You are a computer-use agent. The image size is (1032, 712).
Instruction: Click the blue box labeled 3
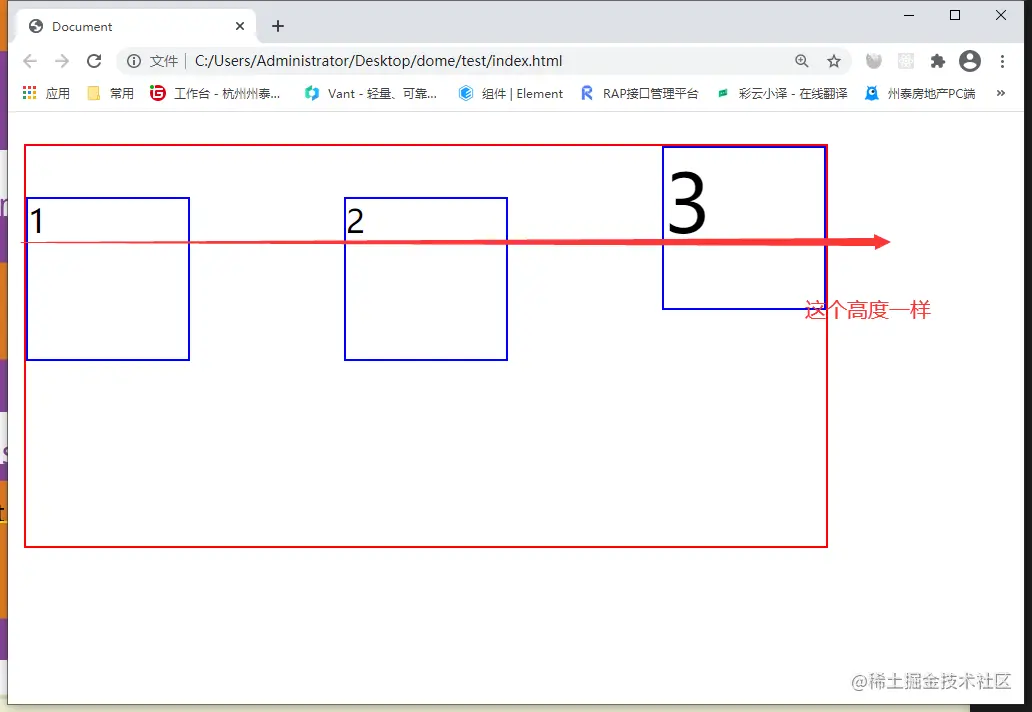tap(744, 228)
